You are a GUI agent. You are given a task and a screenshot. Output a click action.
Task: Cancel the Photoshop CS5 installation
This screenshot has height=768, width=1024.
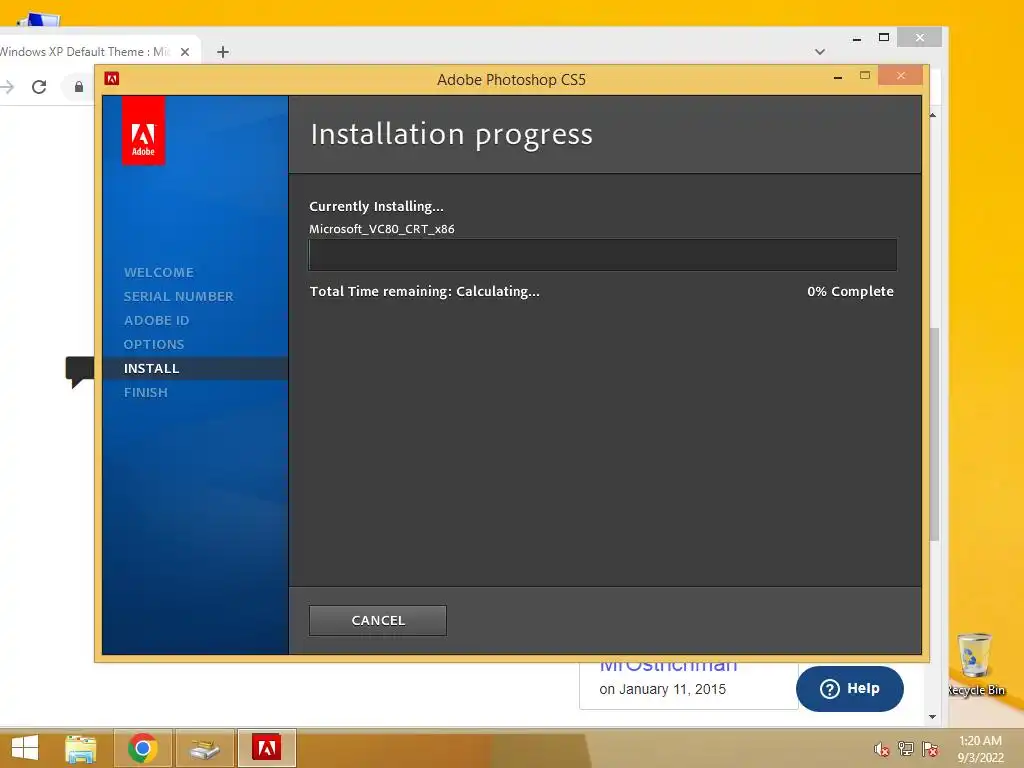tap(377, 620)
